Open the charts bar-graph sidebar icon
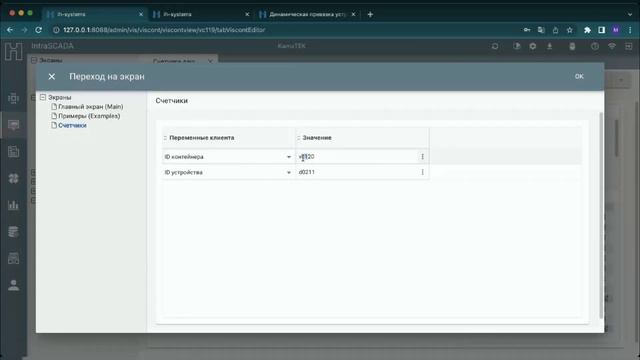This screenshot has width=640, height=360. (x=13, y=205)
